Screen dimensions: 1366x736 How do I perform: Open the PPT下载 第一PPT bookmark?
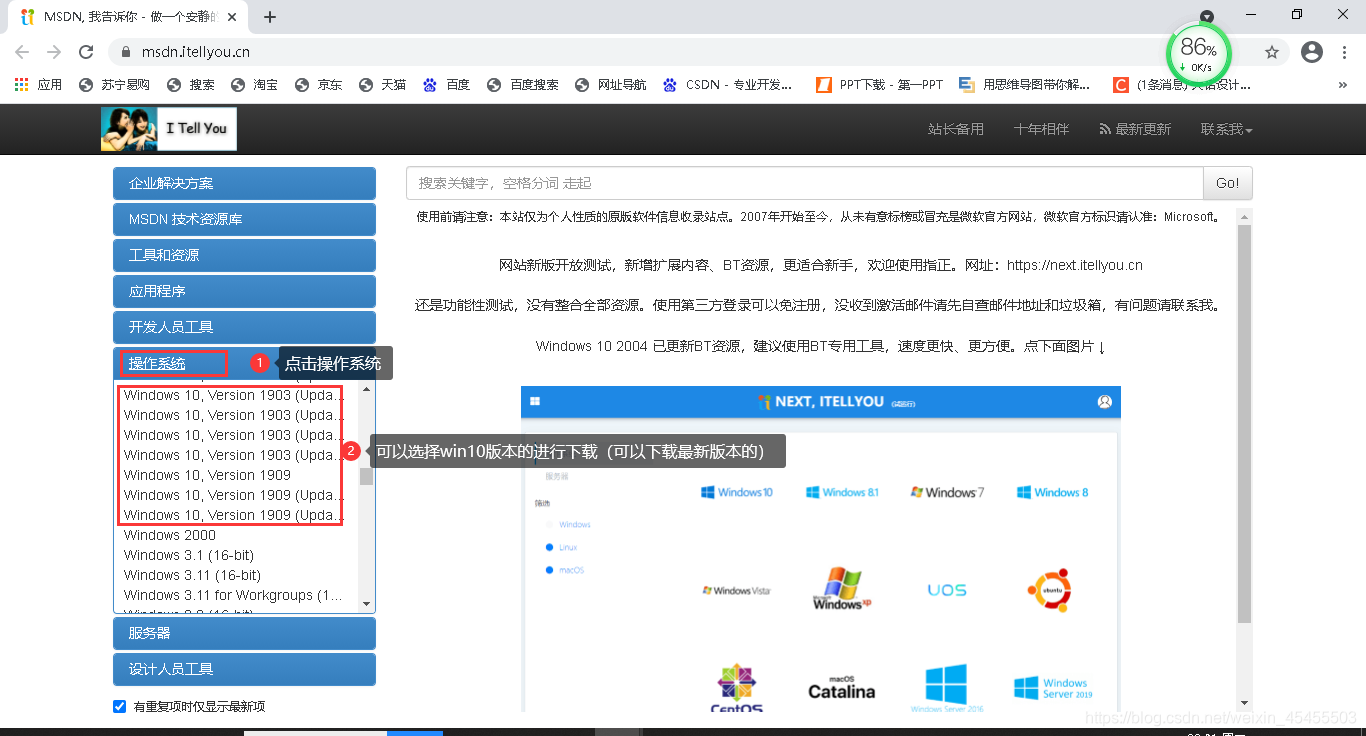point(880,85)
